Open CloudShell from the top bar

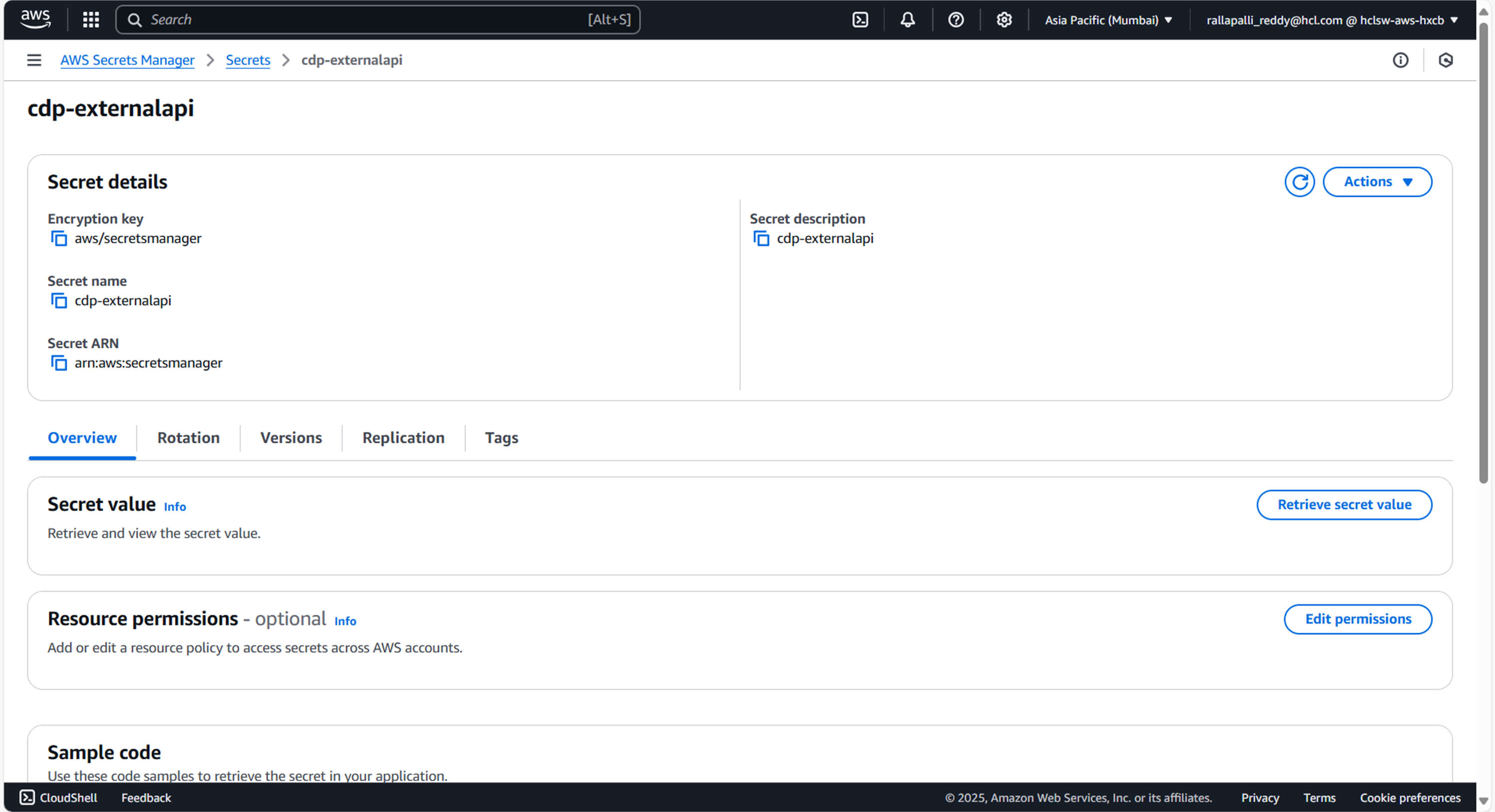(860, 20)
